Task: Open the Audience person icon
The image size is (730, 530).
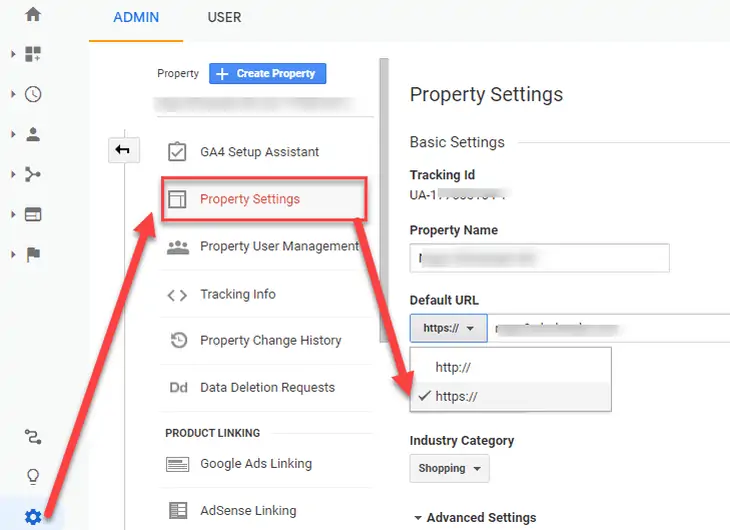Action: tap(33, 134)
